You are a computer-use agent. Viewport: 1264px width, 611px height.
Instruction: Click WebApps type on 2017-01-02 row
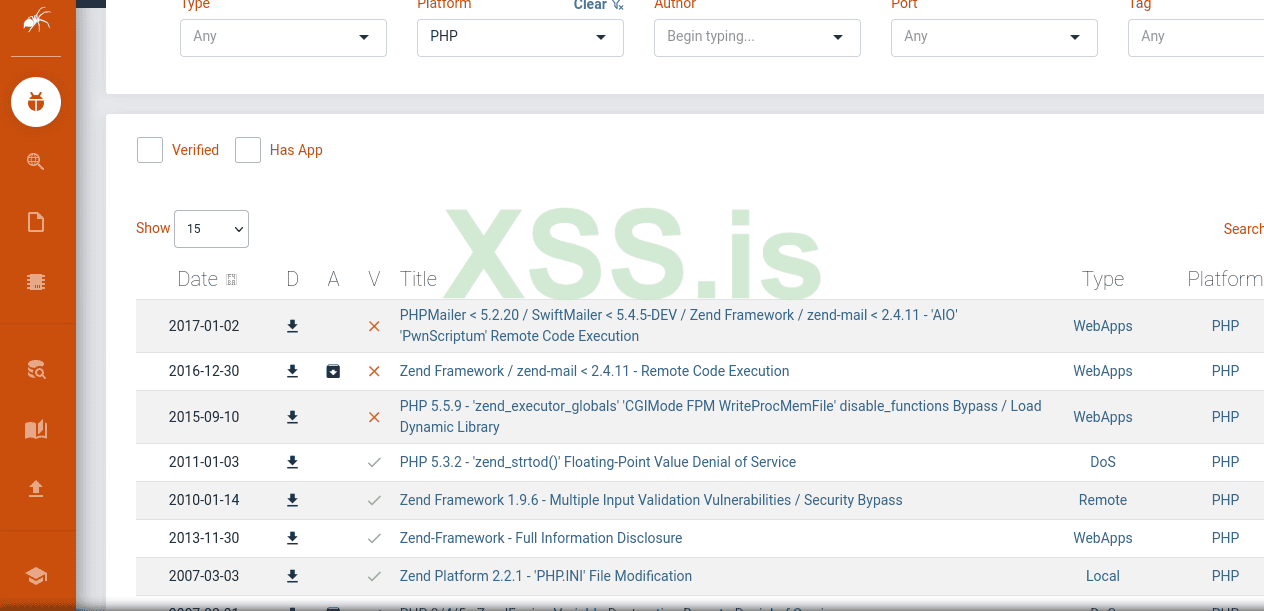[x=1103, y=326]
